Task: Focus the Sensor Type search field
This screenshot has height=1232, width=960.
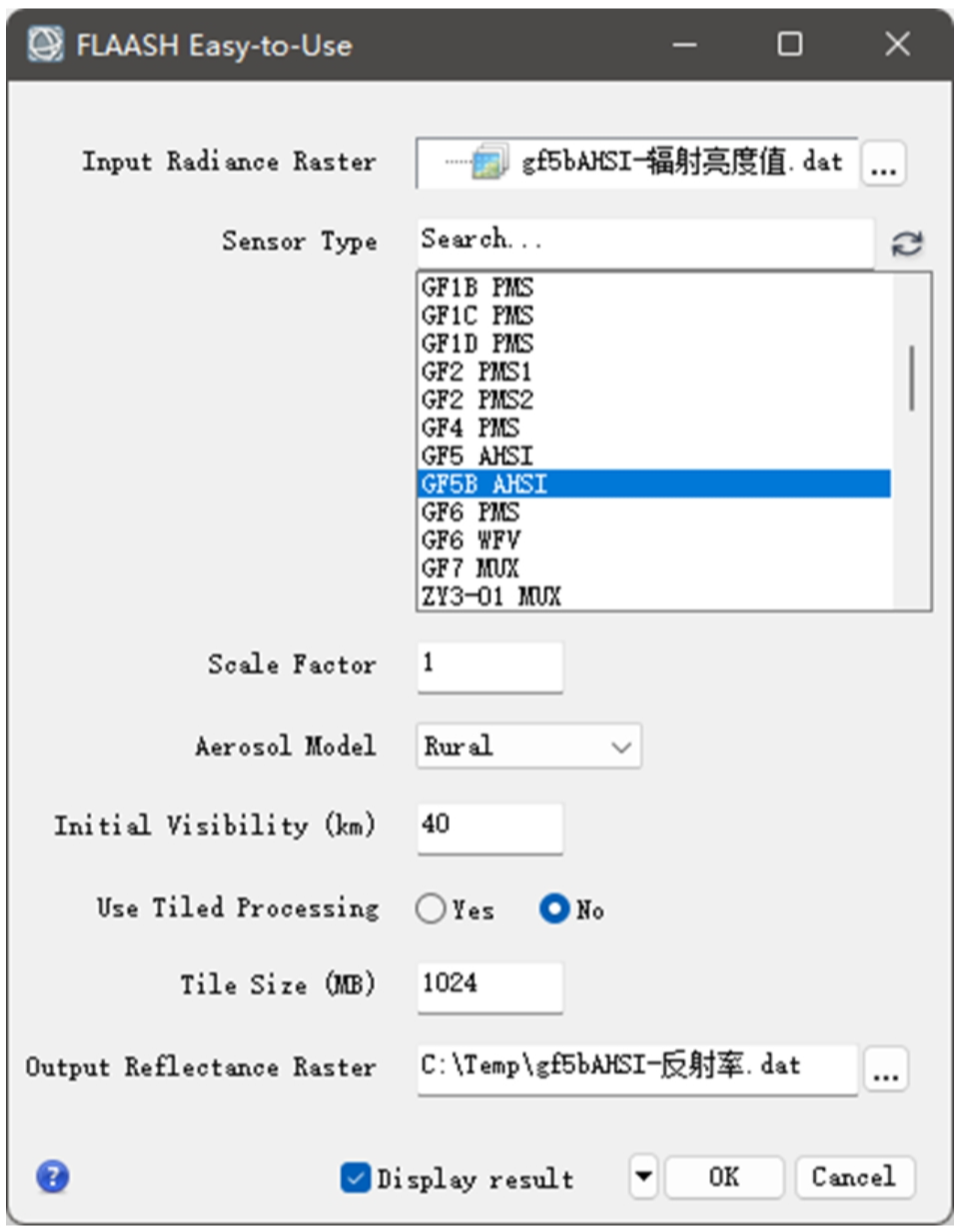Action: pos(645,242)
